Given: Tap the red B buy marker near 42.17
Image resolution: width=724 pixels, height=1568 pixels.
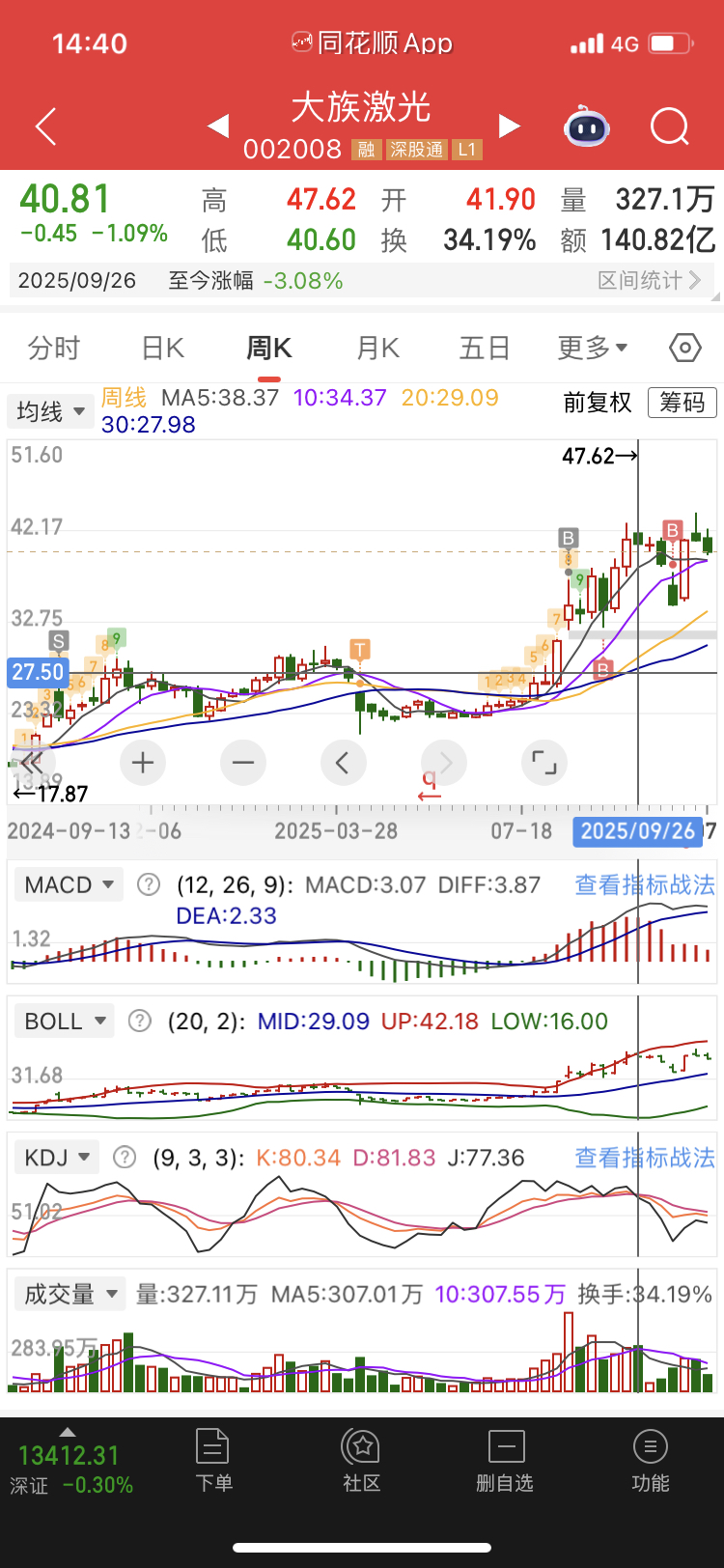Looking at the screenshot, I should [x=672, y=529].
